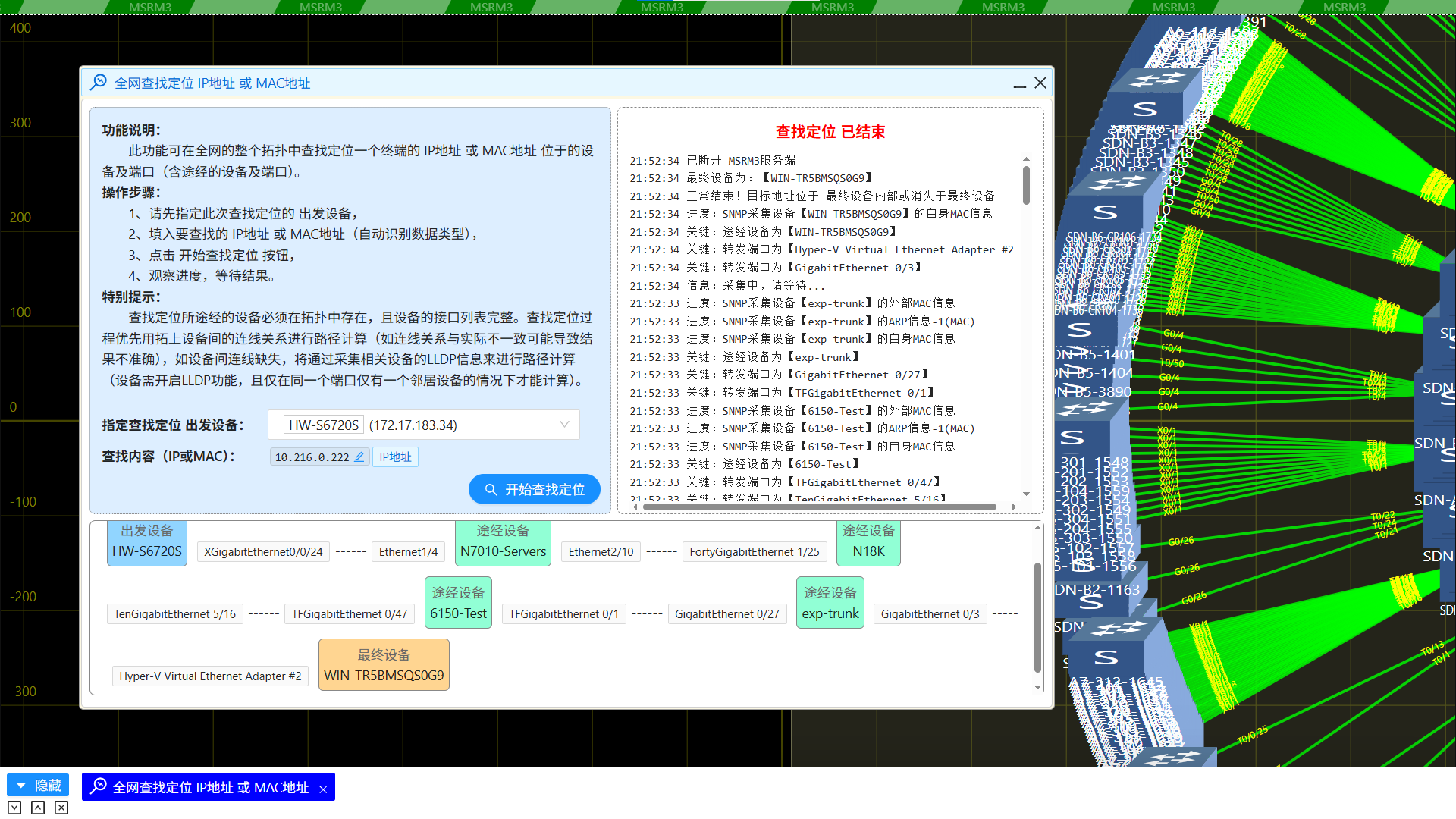Click the search icon in dialog title bar
This screenshot has width=1456, height=819.
[99, 83]
